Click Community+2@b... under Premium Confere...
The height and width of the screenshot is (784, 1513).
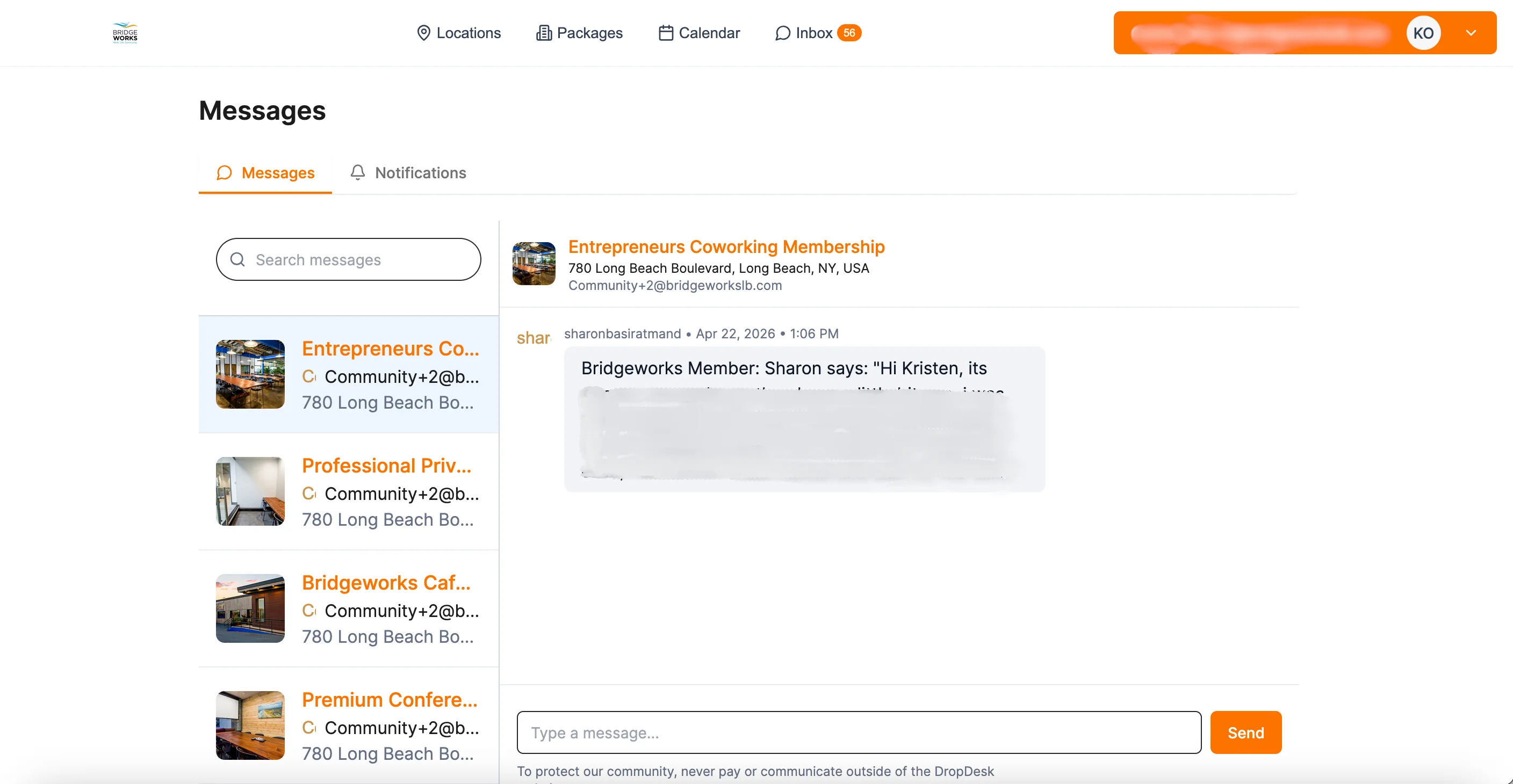(x=402, y=728)
